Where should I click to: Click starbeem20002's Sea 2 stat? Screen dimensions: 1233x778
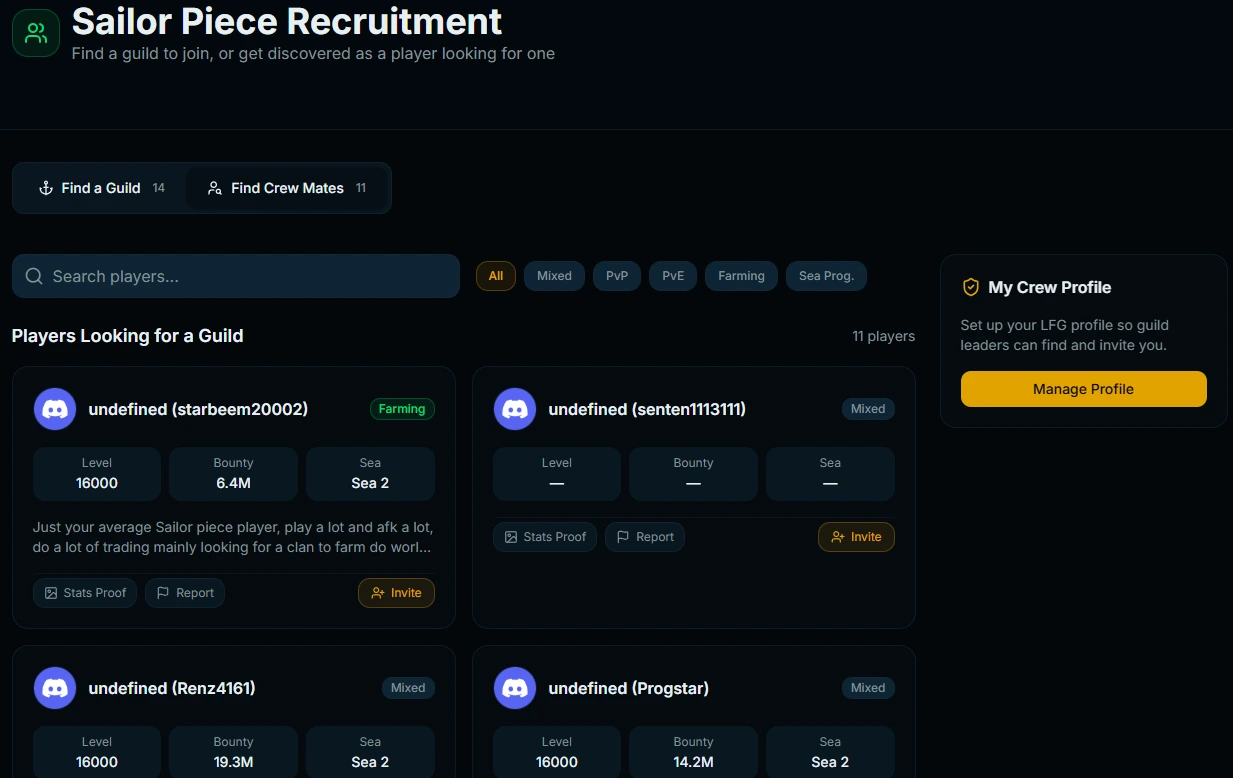370,474
